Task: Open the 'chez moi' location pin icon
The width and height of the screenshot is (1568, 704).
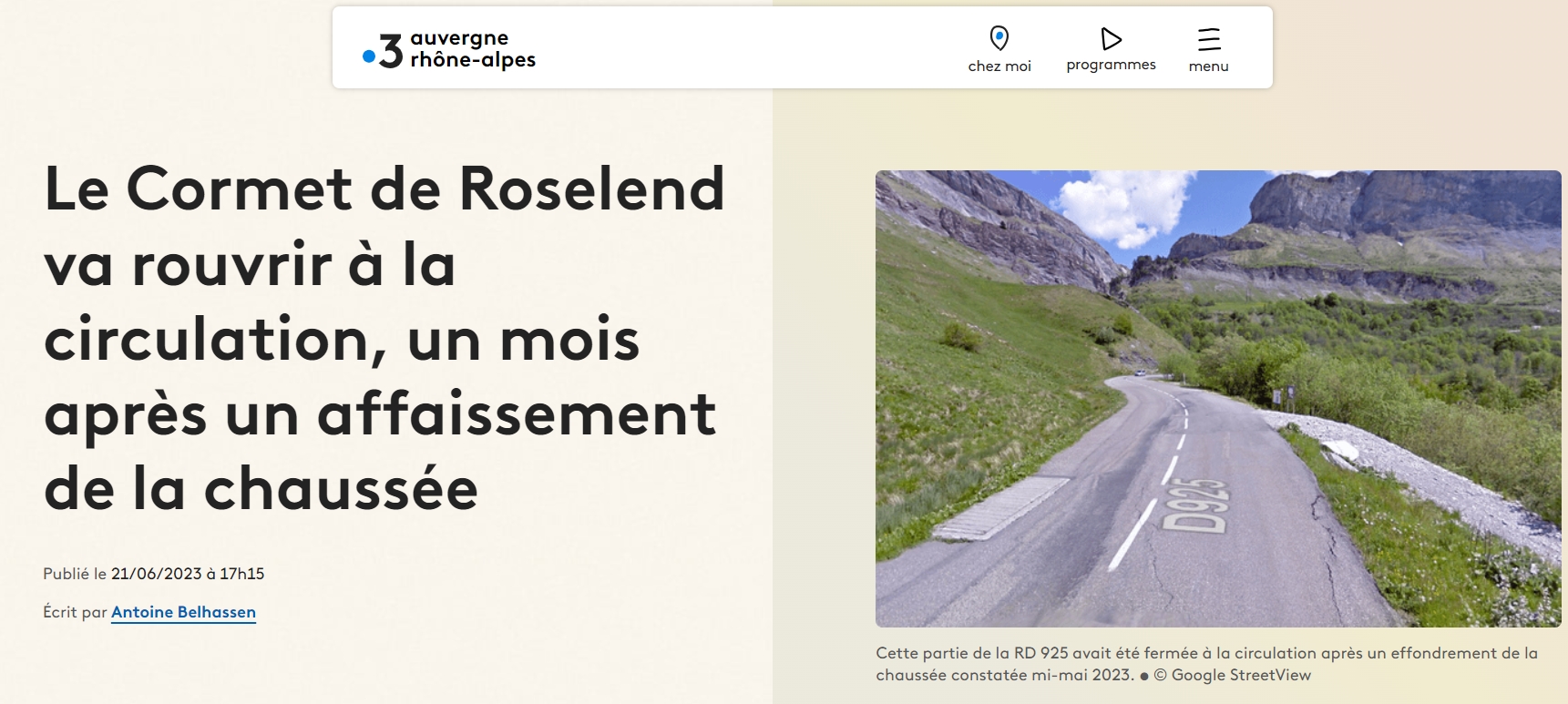Action: [999, 38]
